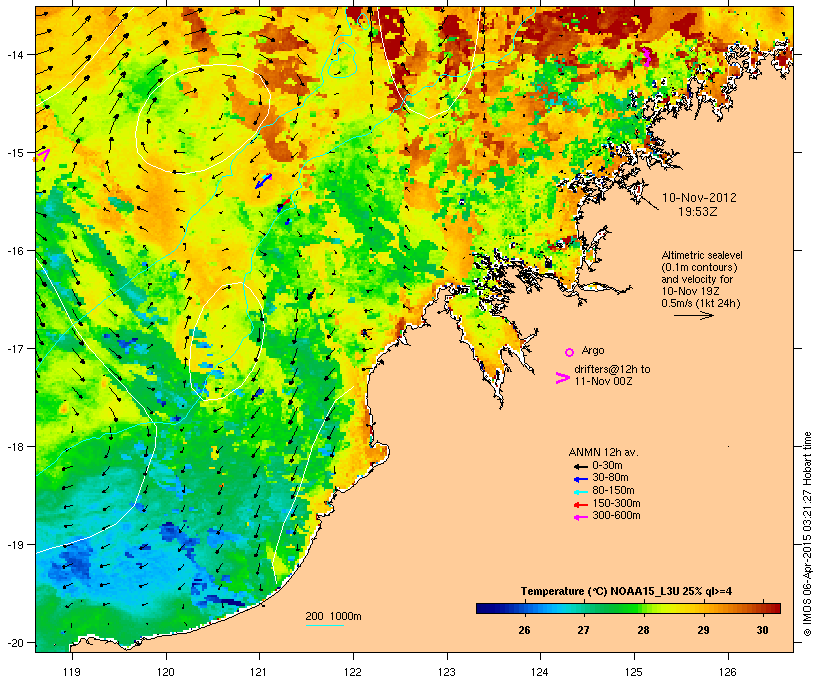Viewport: 820px width, 680px height.
Task: Click the black 0-30m arrow legend icon
Action: point(580,466)
